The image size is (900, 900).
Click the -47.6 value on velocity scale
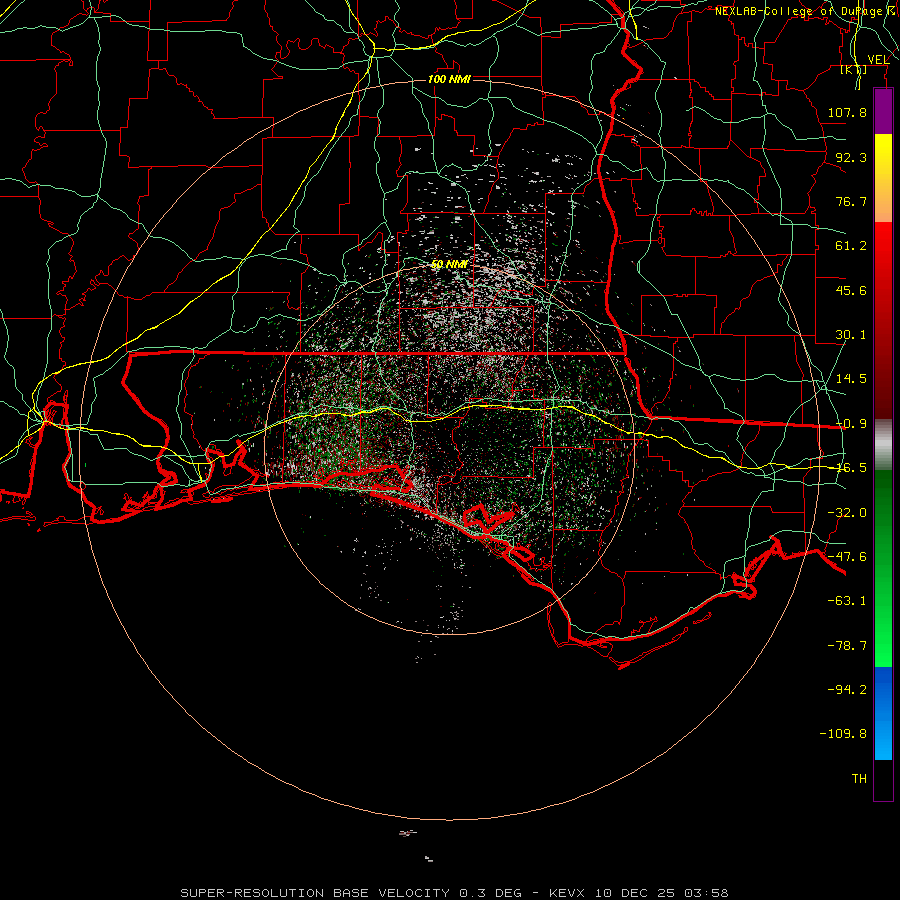847,557
